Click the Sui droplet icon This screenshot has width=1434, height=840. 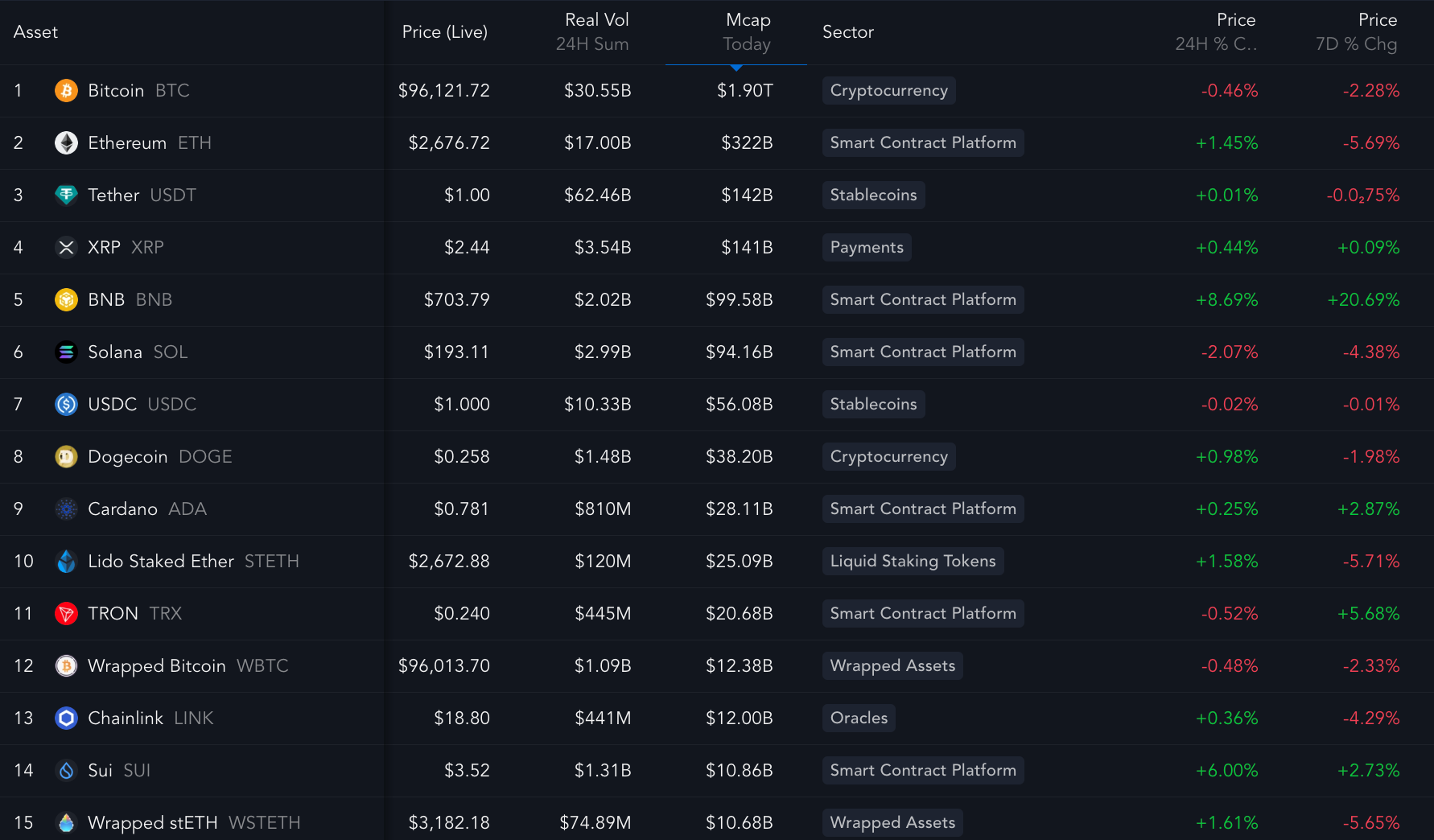[x=66, y=771]
